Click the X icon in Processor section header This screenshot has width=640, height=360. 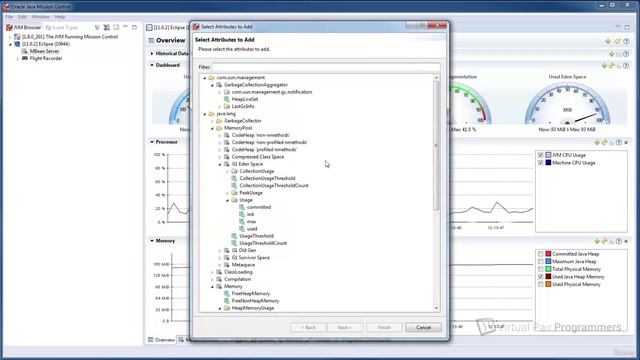click(626, 142)
